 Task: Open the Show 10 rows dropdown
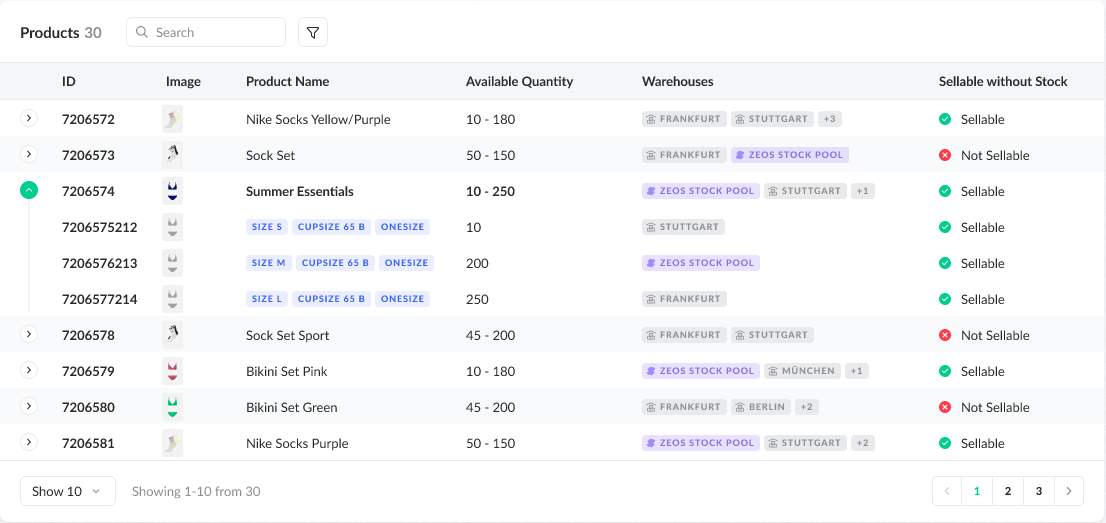point(67,491)
